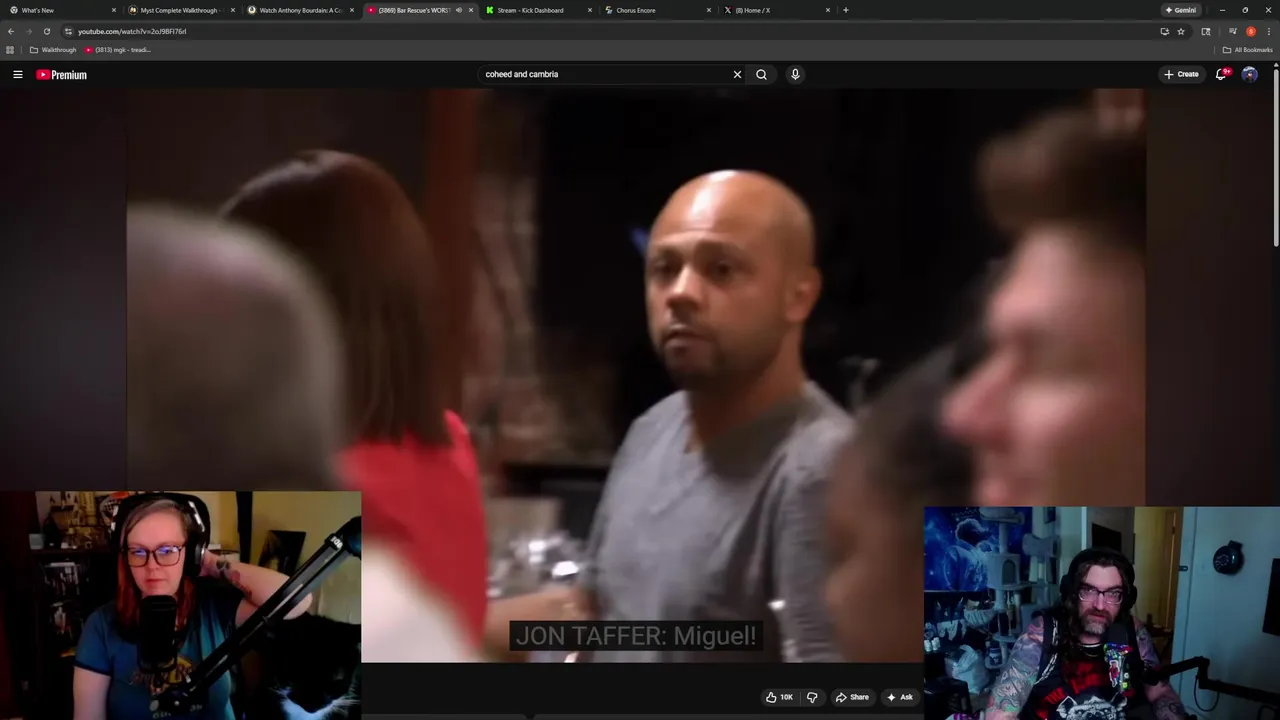Click the page vertical scrollbar
The width and height of the screenshot is (1280, 720).
coord(1276,160)
